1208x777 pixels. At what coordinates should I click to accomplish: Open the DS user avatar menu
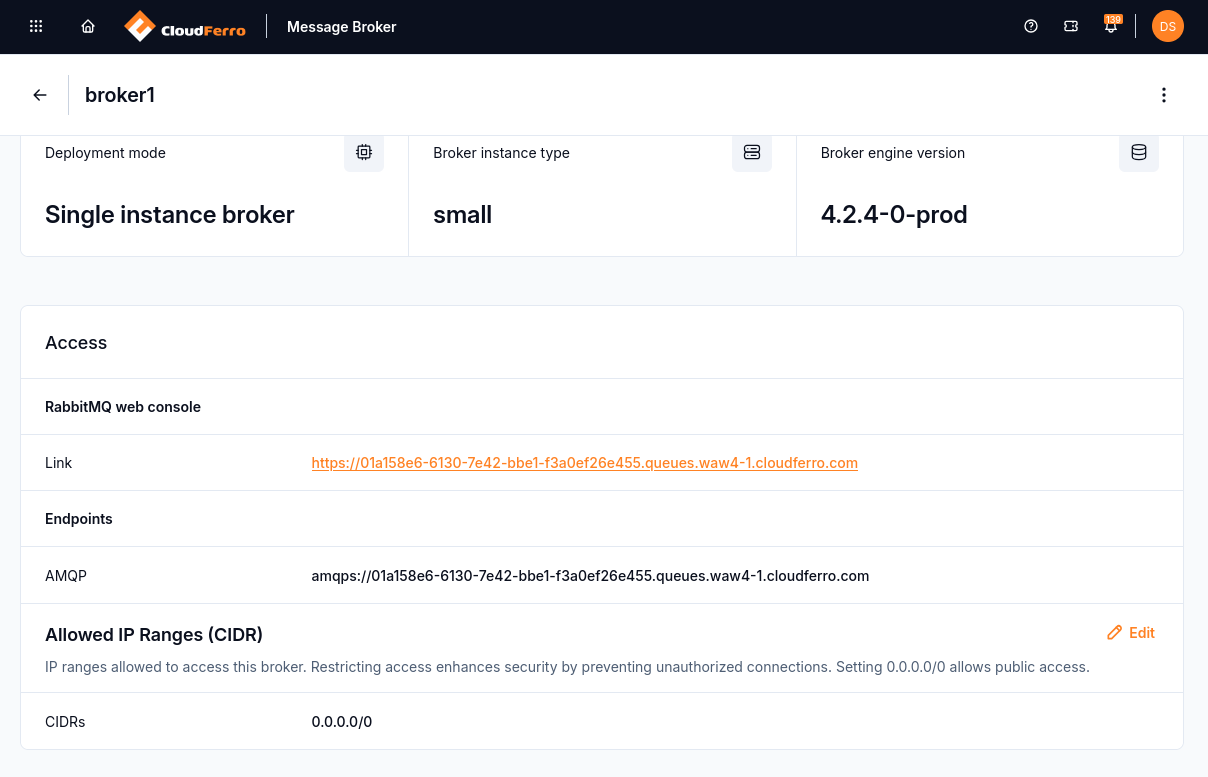tap(1168, 27)
